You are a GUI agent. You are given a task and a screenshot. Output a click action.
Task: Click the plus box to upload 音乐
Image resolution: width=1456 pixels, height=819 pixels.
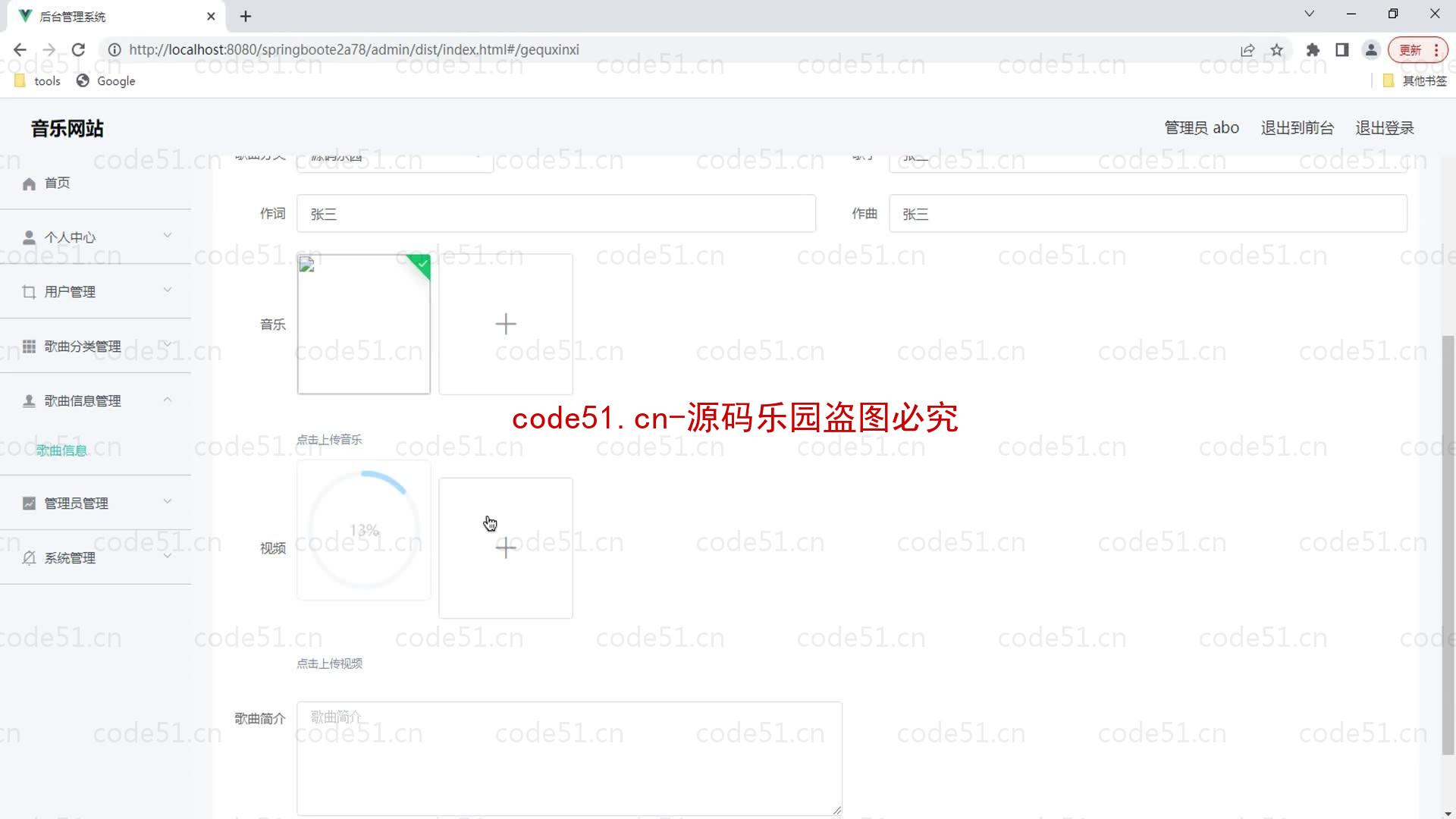pos(506,325)
